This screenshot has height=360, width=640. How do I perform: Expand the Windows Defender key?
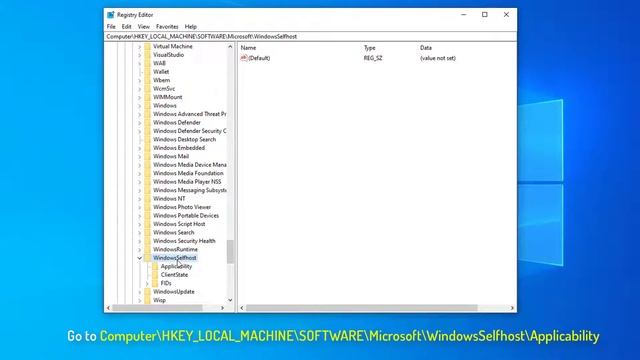140,122
